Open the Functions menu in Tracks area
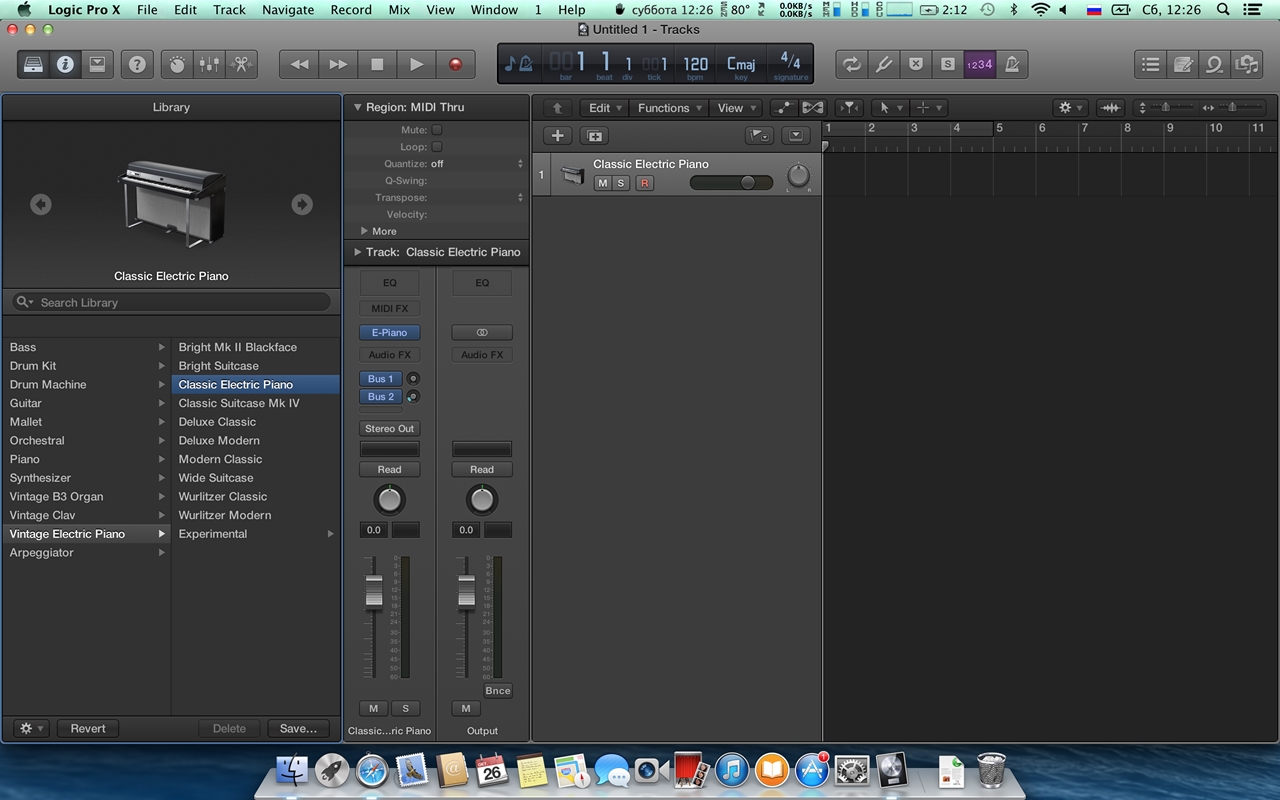The image size is (1280, 800). (x=670, y=108)
